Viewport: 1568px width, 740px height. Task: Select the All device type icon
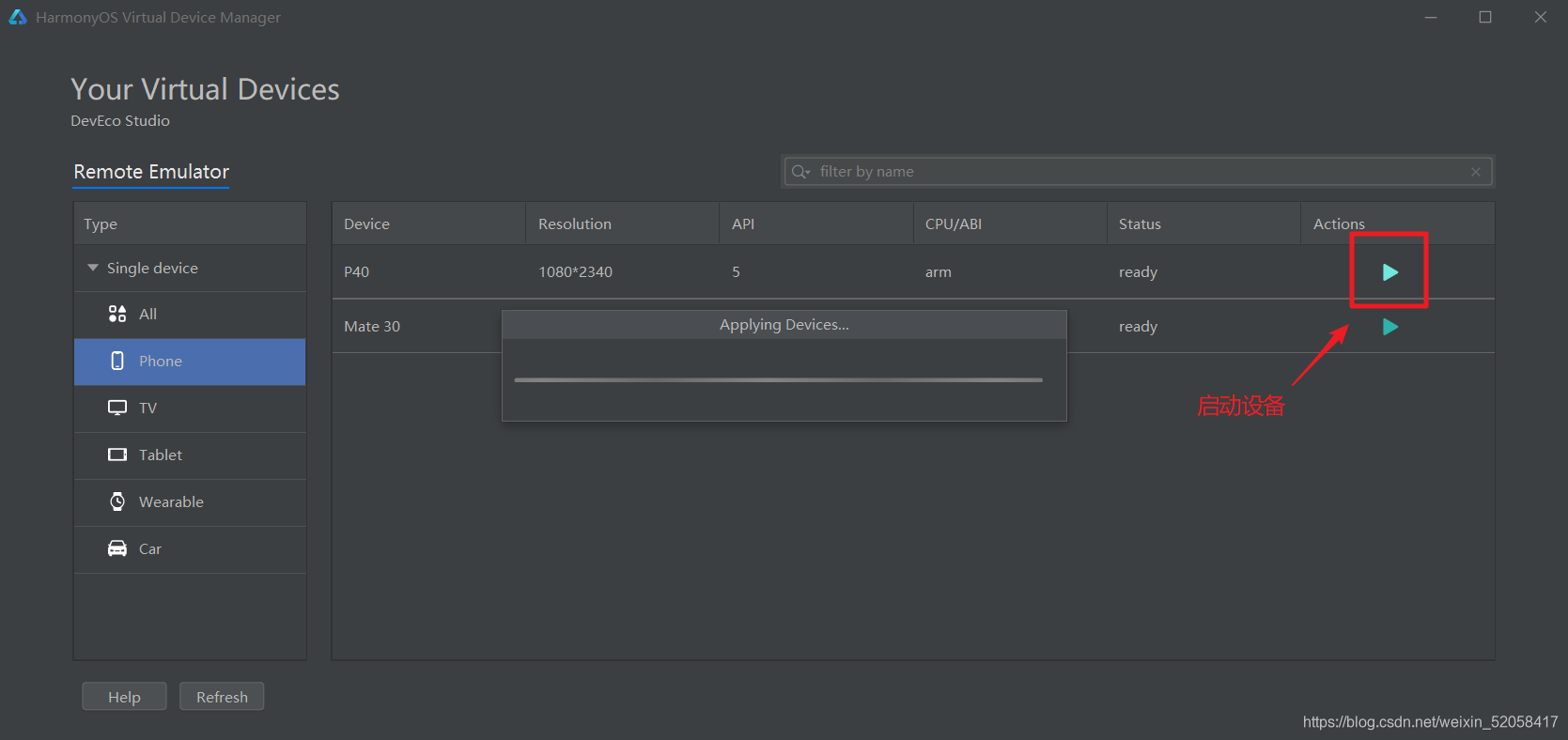pyautogui.click(x=117, y=314)
